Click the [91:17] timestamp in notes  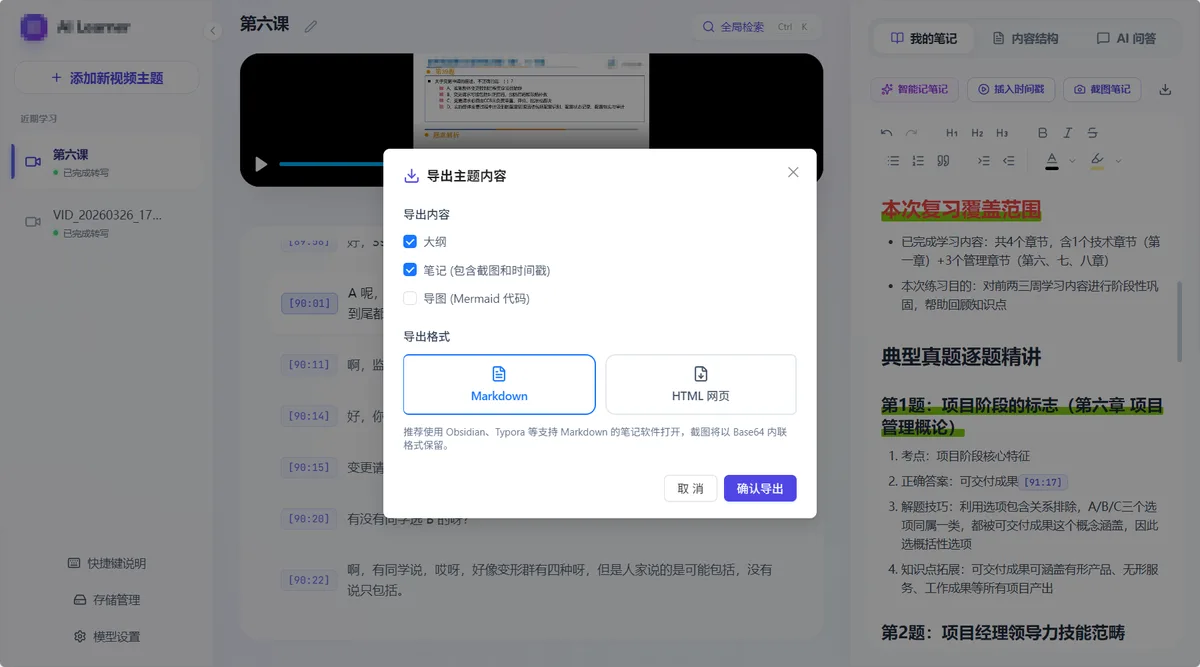point(1044,482)
